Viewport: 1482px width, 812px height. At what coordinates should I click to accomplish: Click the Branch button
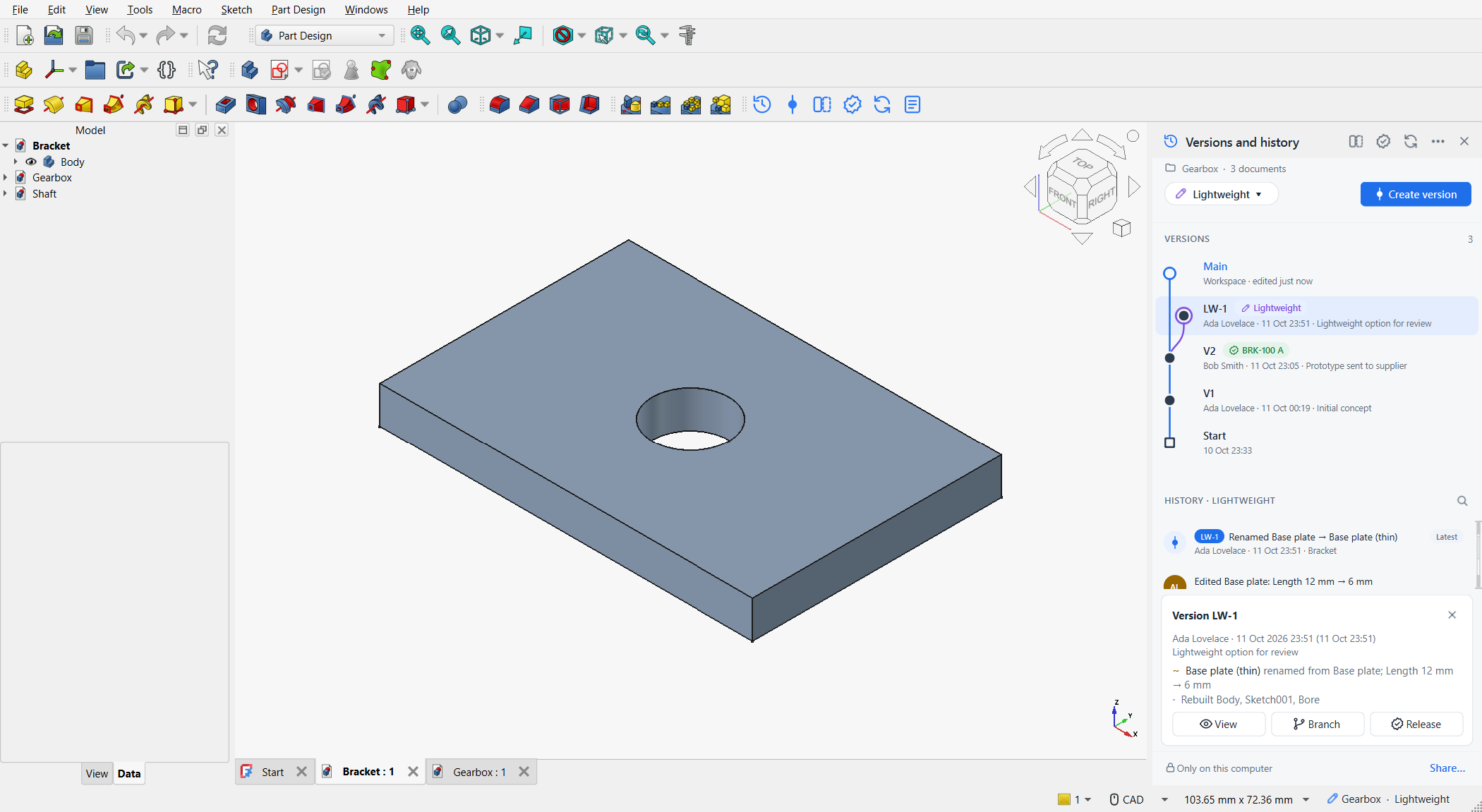pos(1317,724)
